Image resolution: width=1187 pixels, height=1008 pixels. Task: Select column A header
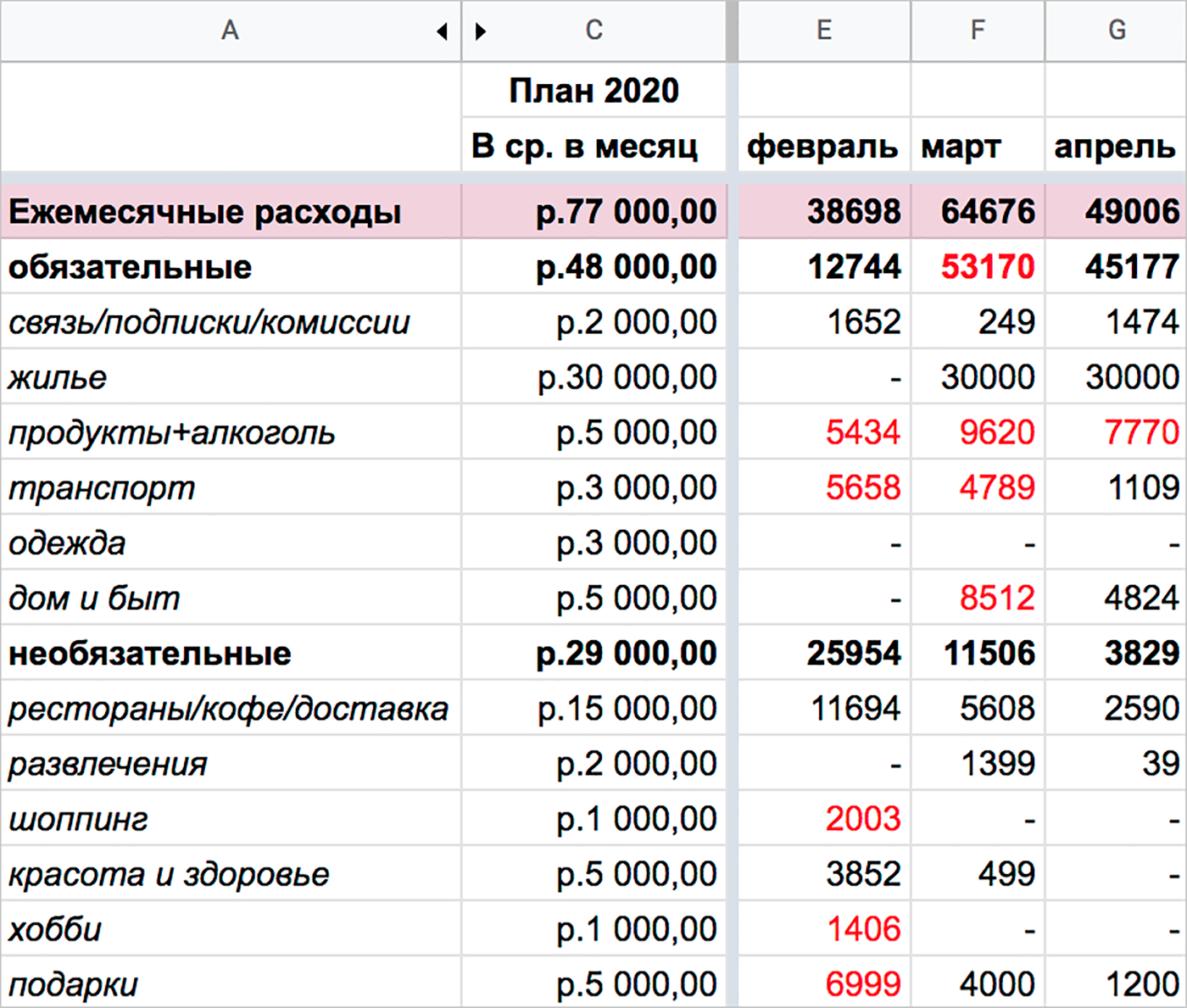coord(230,31)
